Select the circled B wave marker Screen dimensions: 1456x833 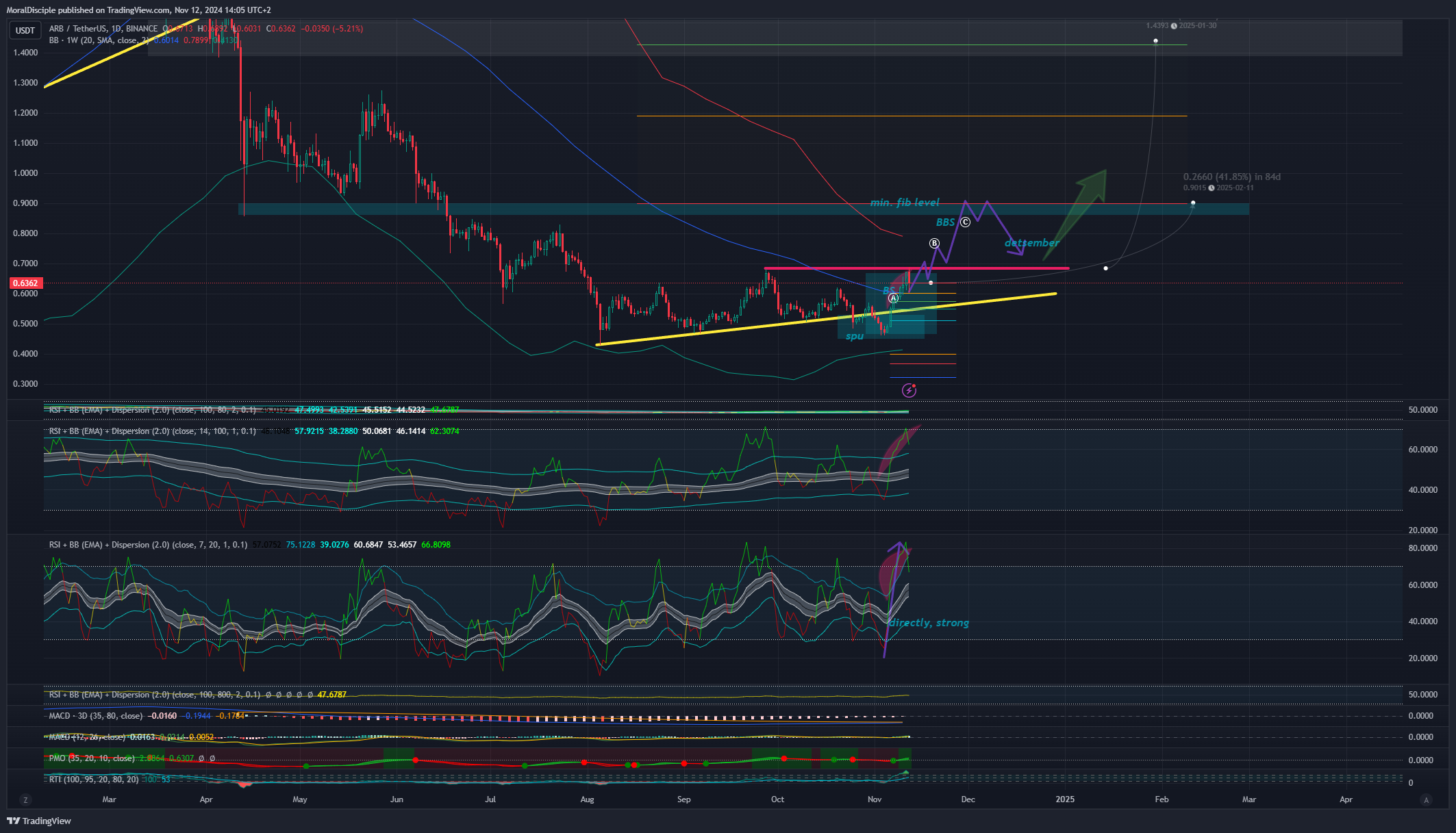point(934,244)
